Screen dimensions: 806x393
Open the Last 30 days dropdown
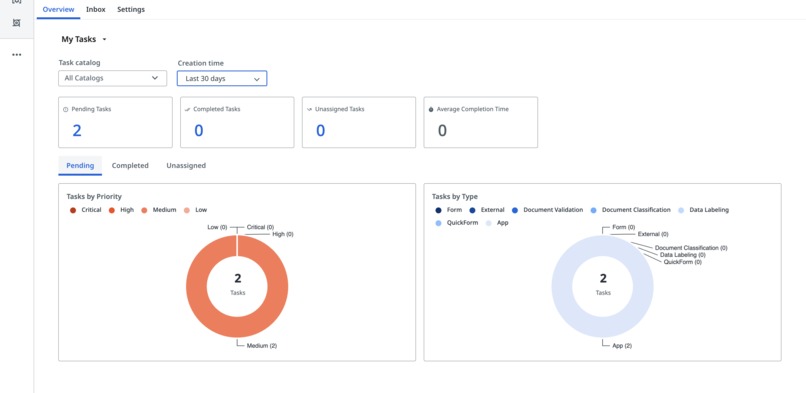[222, 79]
